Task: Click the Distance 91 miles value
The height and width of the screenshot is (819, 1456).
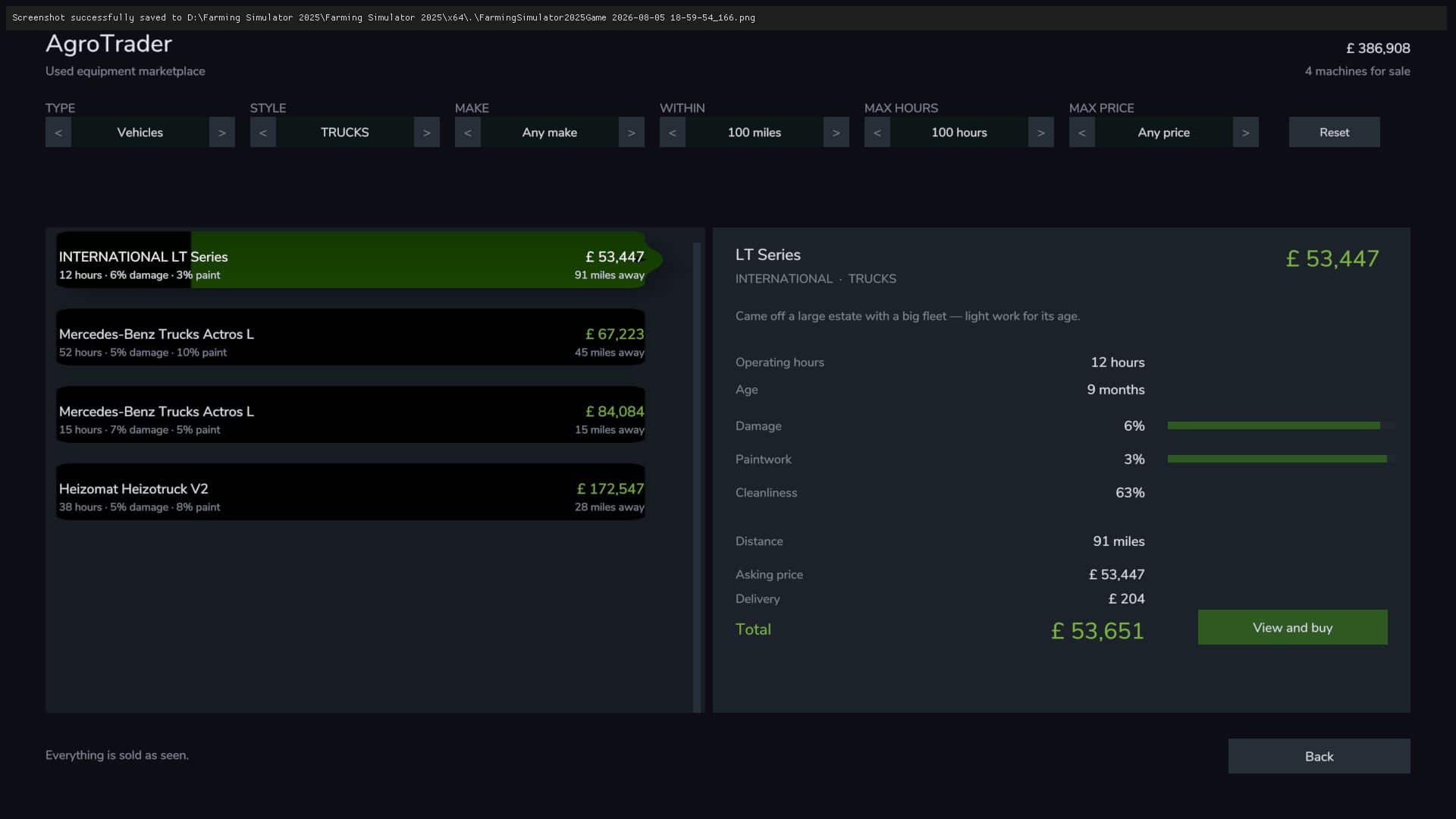Action: click(x=1119, y=541)
